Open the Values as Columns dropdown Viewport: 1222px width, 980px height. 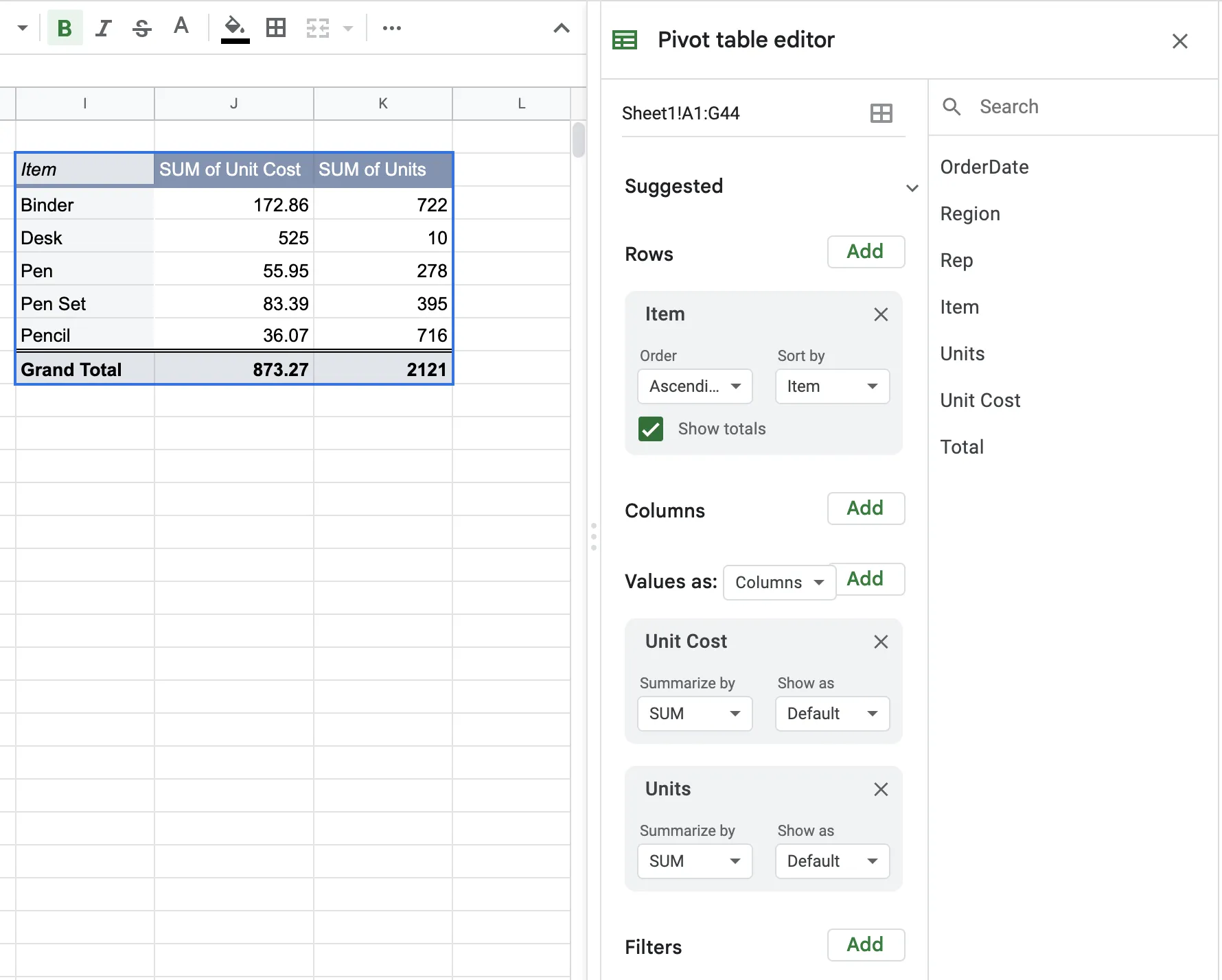point(779,581)
